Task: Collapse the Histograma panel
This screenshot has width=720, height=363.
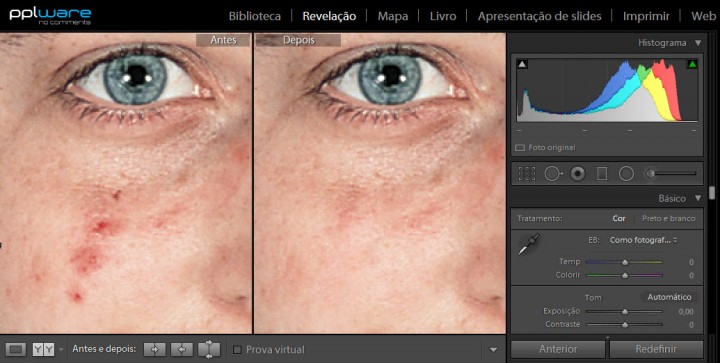Action: click(698, 43)
